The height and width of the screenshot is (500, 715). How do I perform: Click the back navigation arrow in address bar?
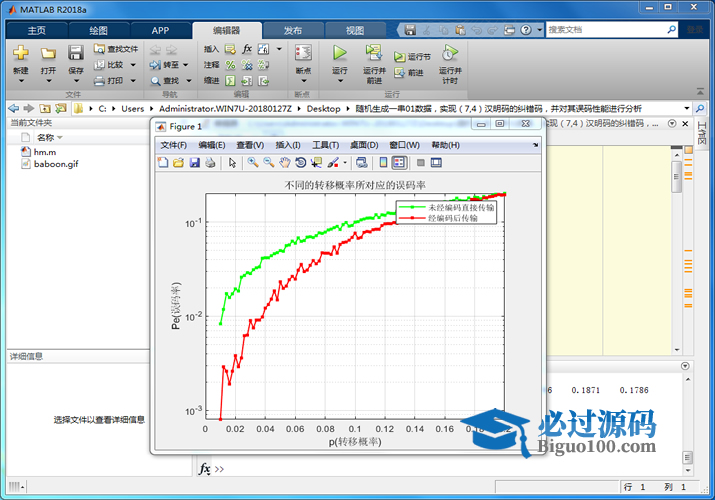coord(14,108)
